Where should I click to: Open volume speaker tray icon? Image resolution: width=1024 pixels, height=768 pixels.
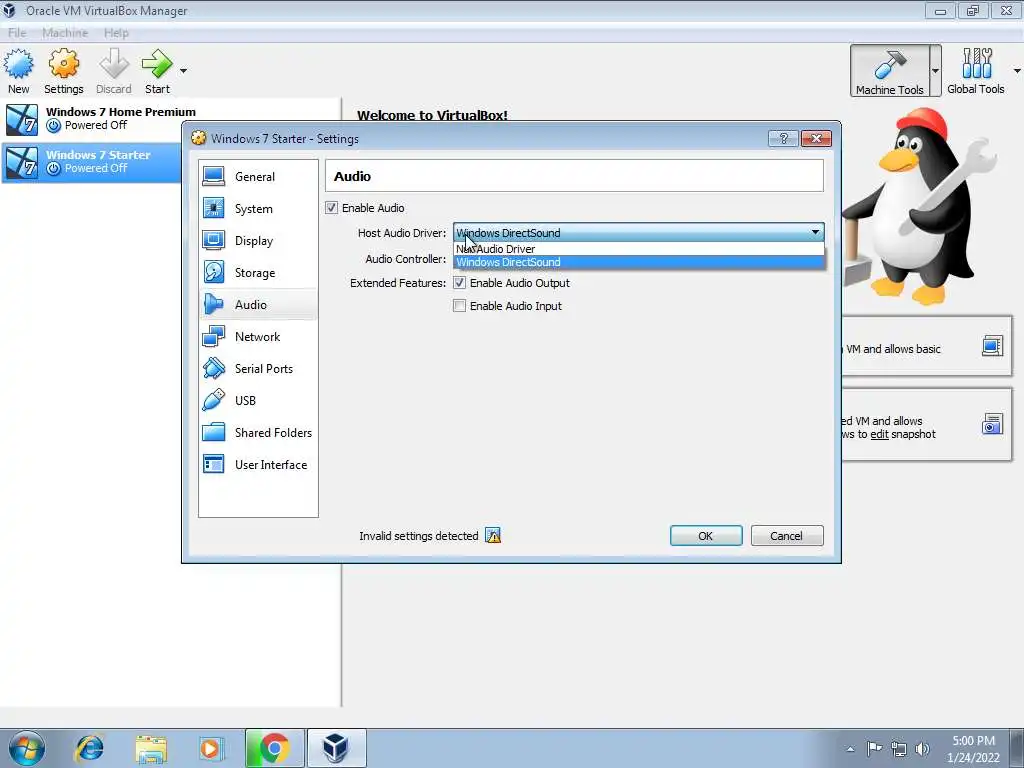click(922, 749)
